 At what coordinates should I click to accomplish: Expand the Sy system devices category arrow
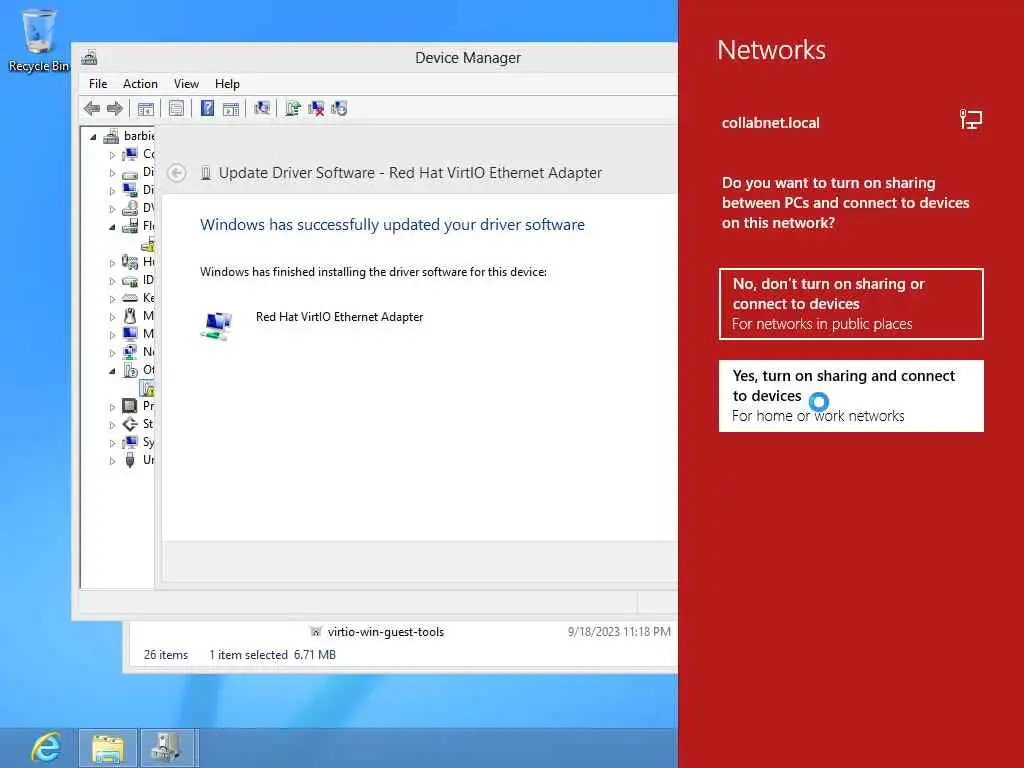pyautogui.click(x=112, y=443)
